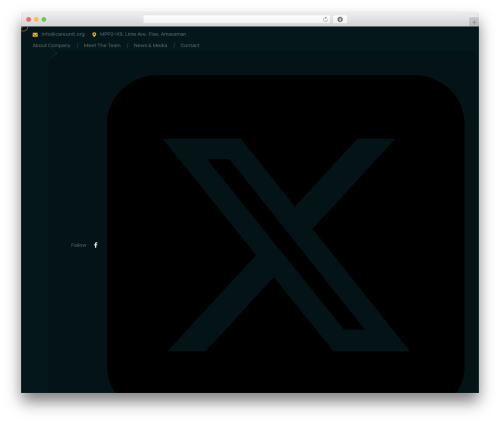Click the browser reload icon
This screenshot has height=423, width=500.
coord(325,19)
